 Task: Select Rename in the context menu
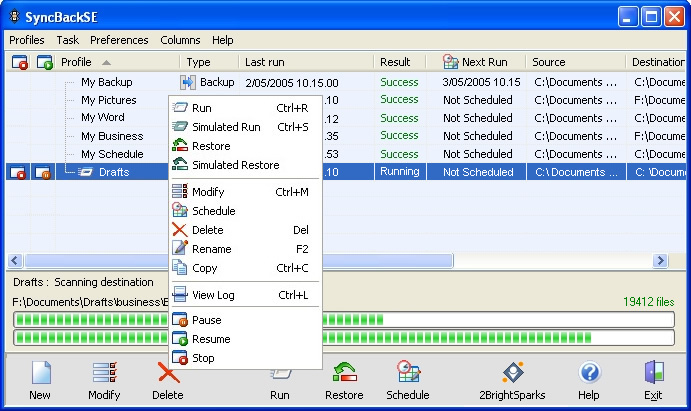[x=245, y=249]
